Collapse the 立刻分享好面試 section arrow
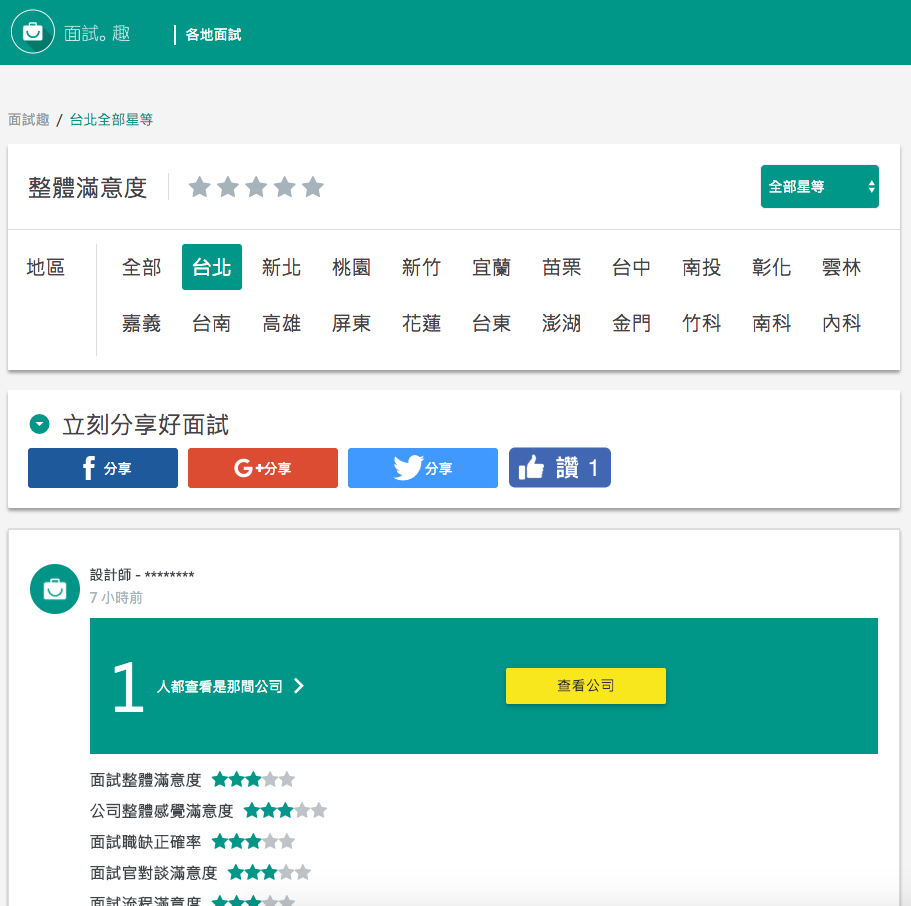The height and width of the screenshot is (906, 911). pyautogui.click(x=40, y=424)
